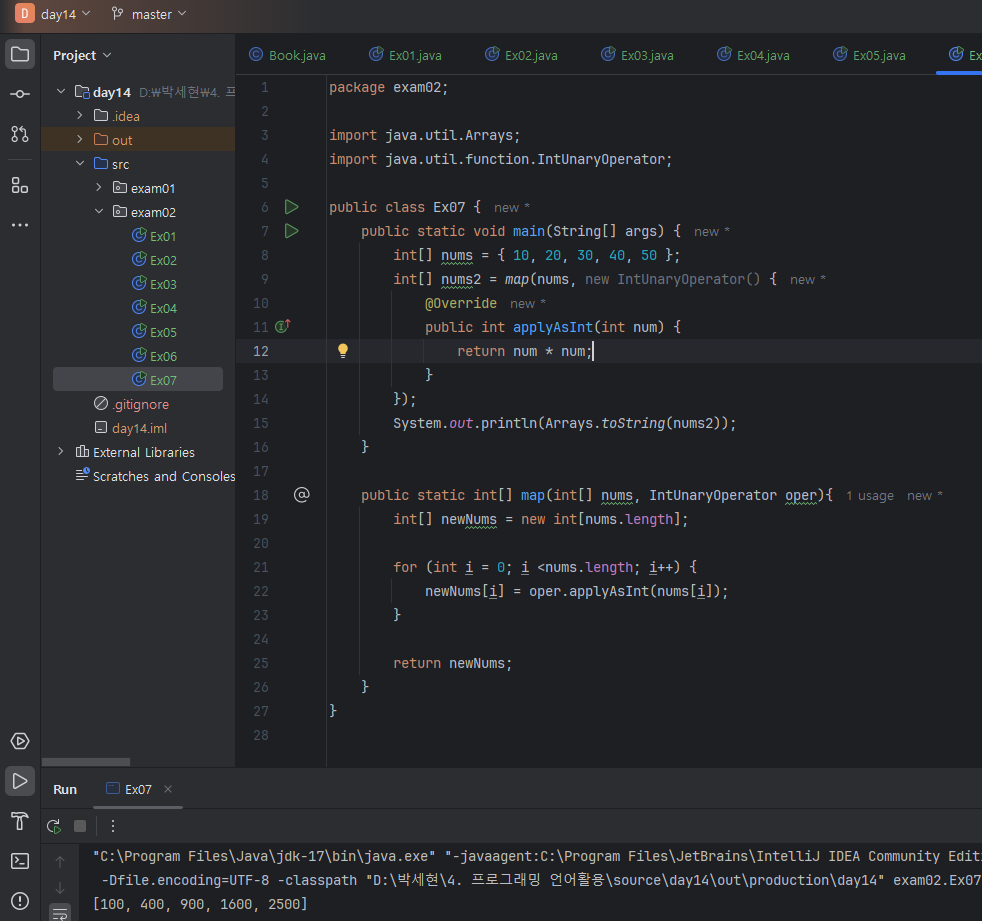Open the master branch dropdown
The width and height of the screenshot is (982, 921).
pos(159,14)
